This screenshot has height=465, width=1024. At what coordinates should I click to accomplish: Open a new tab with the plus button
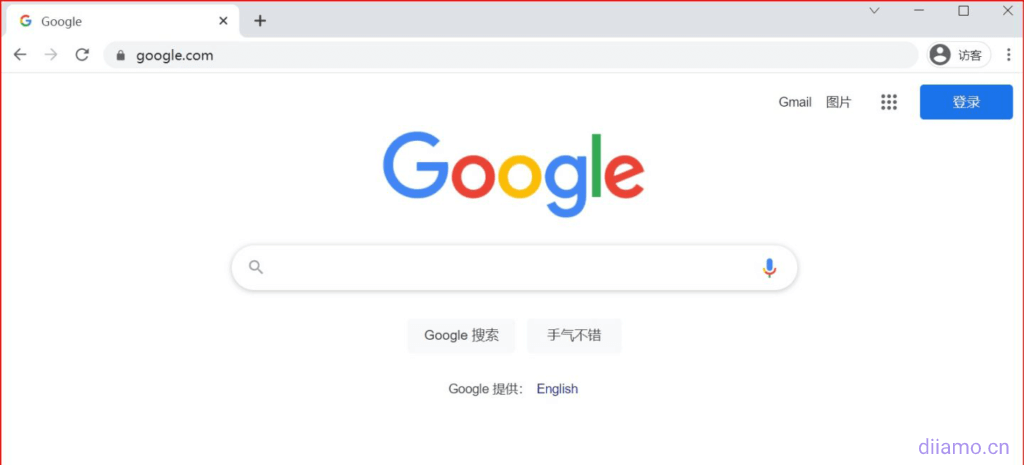point(260,21)
